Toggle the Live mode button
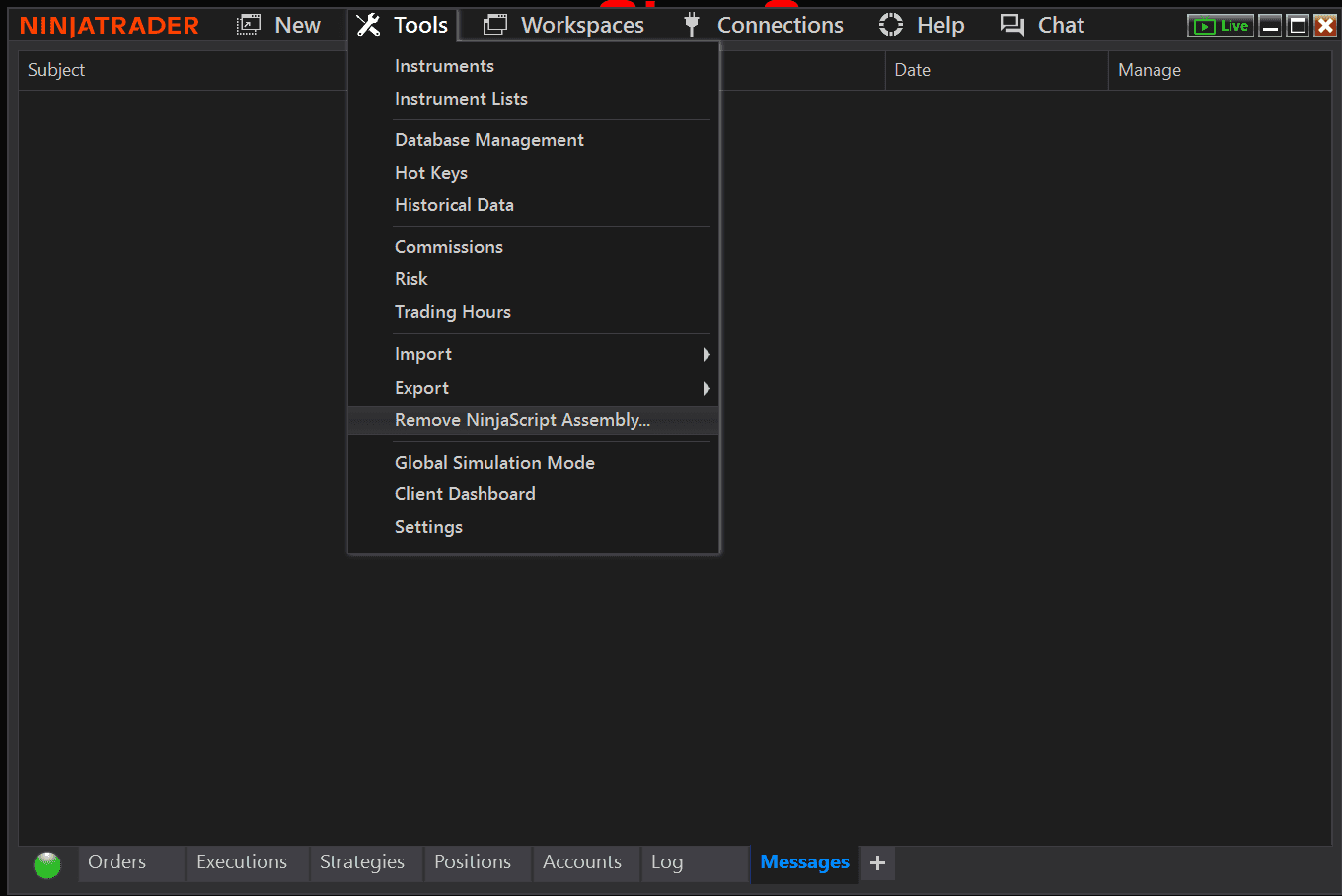The height and width of the screenshot is (896, 1342). coord(1221,26)
